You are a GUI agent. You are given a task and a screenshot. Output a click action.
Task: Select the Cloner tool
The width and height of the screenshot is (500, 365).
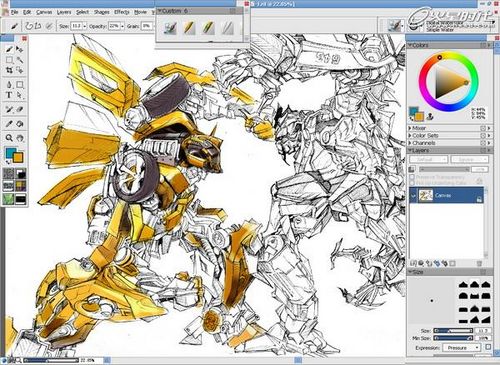click(x=9, y=109)
